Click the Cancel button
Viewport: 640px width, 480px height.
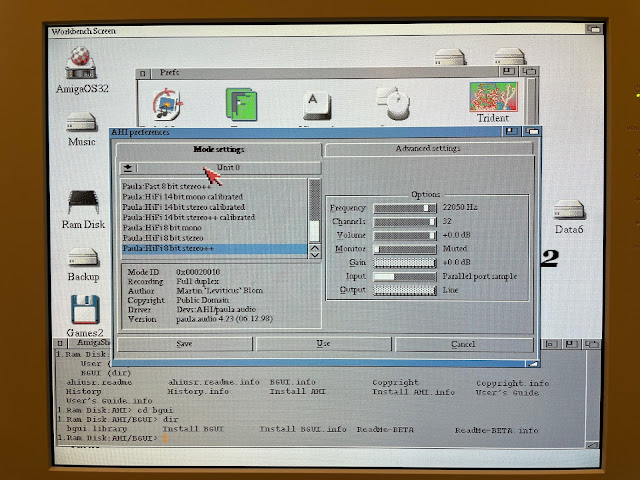point(463,344)
